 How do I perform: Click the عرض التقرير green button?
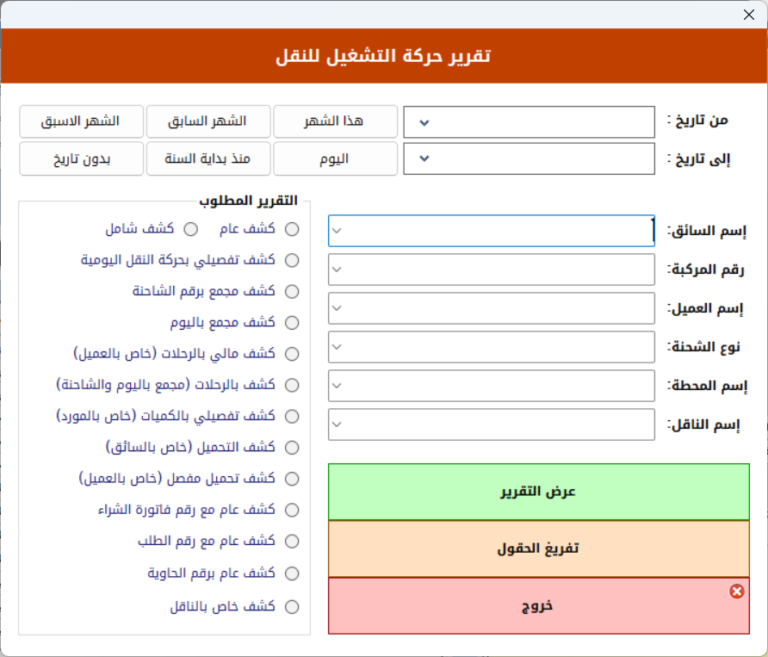coord(538,492)
